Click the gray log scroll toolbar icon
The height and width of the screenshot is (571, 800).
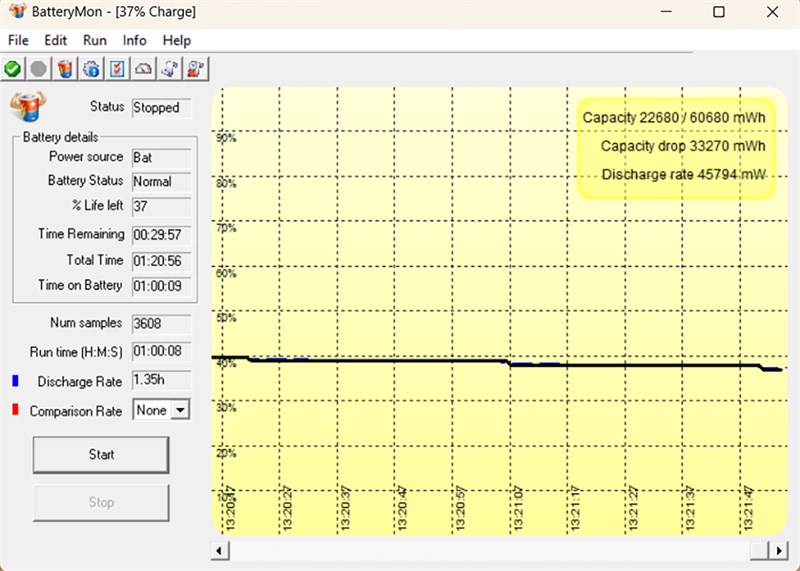click(170, 68)
